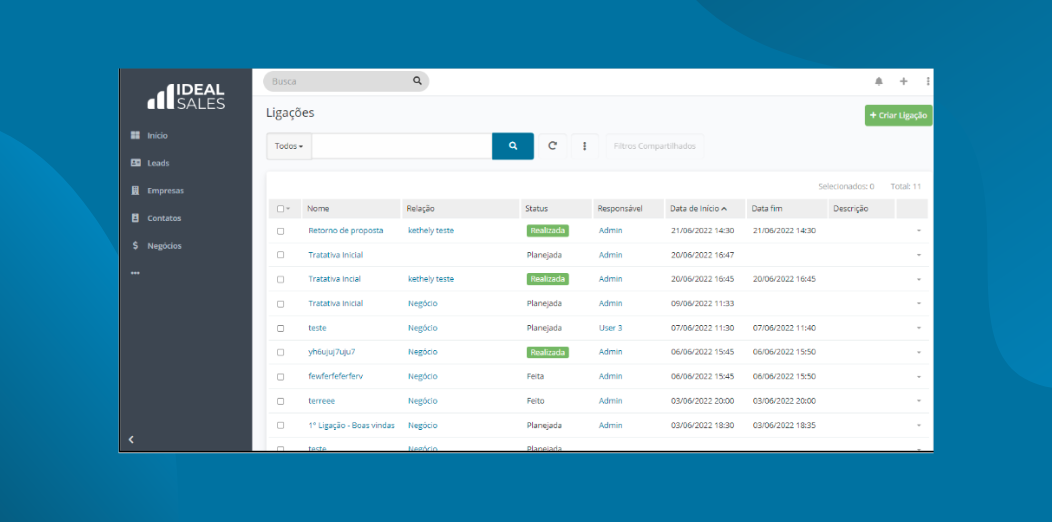Click the Ideal Sales logo
This screenshot has width=1052, height=522.
(x=186, y=97)
